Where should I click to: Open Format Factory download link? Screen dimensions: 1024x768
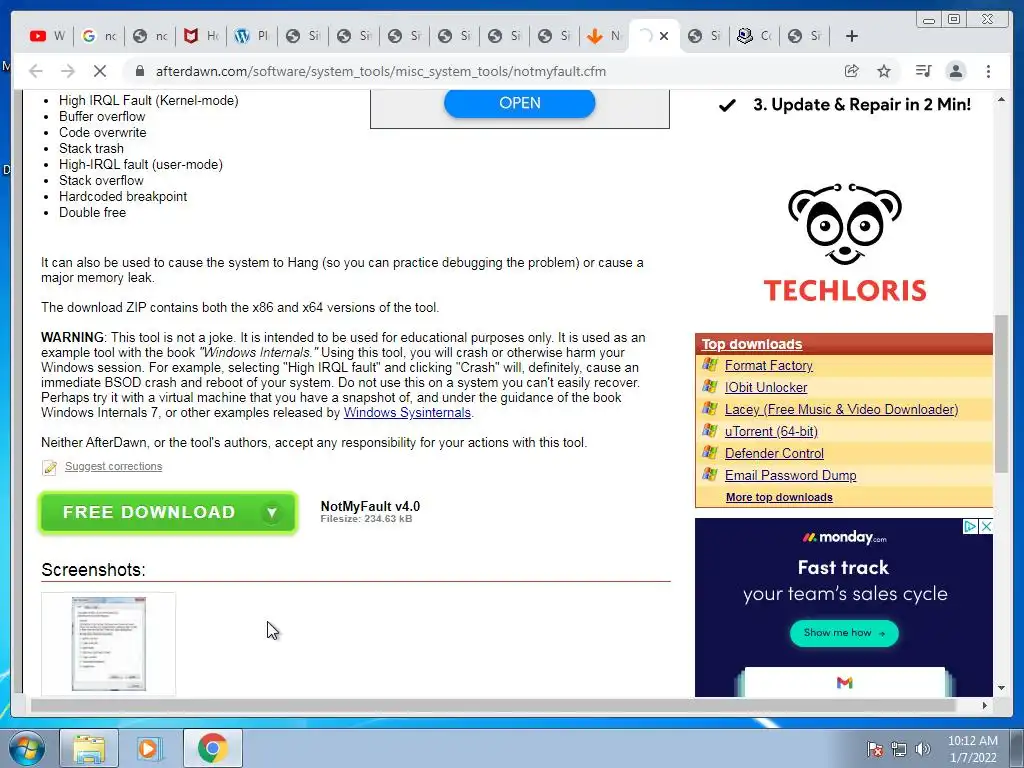(769, 366)
